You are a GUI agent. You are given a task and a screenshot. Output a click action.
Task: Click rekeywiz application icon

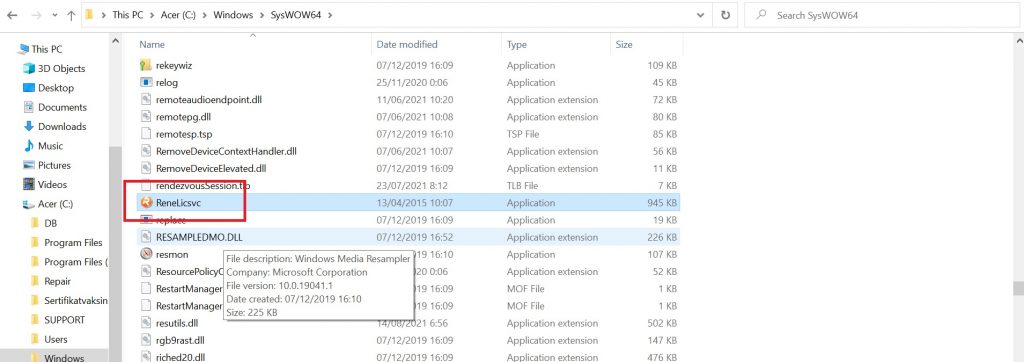(x=146, y=65)
